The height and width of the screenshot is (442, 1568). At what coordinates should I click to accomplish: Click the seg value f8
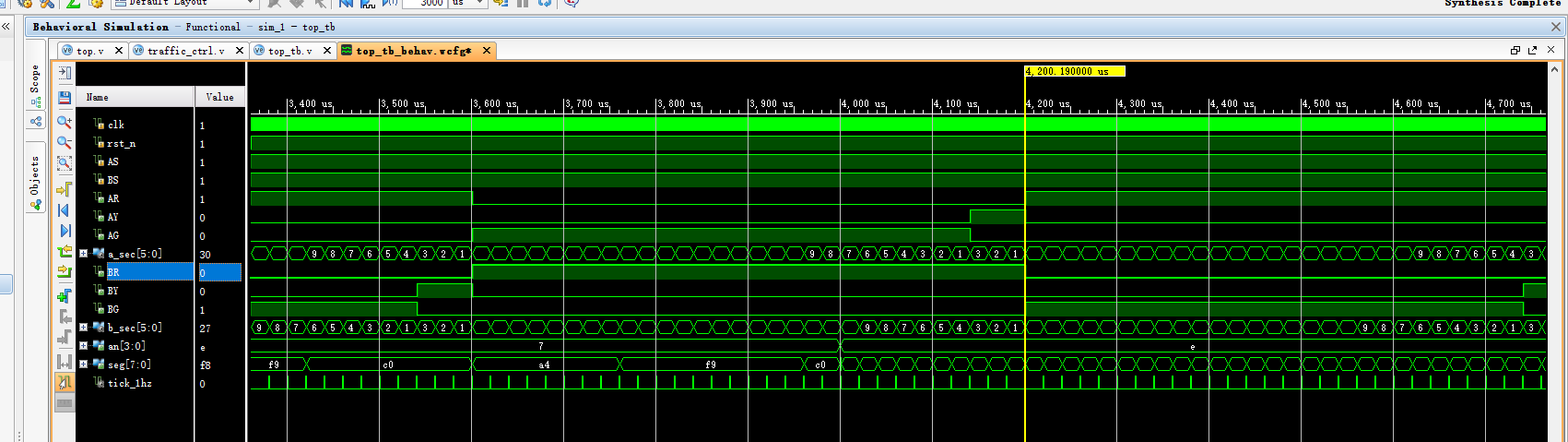pos(205,365)
